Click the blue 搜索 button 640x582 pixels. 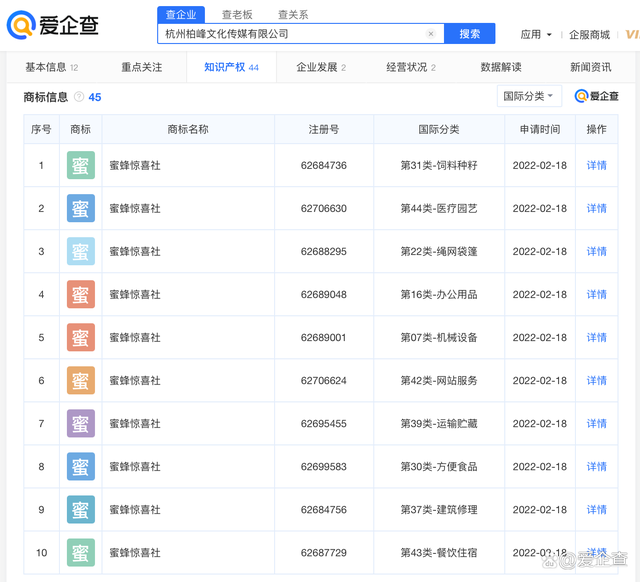[469, 34]
